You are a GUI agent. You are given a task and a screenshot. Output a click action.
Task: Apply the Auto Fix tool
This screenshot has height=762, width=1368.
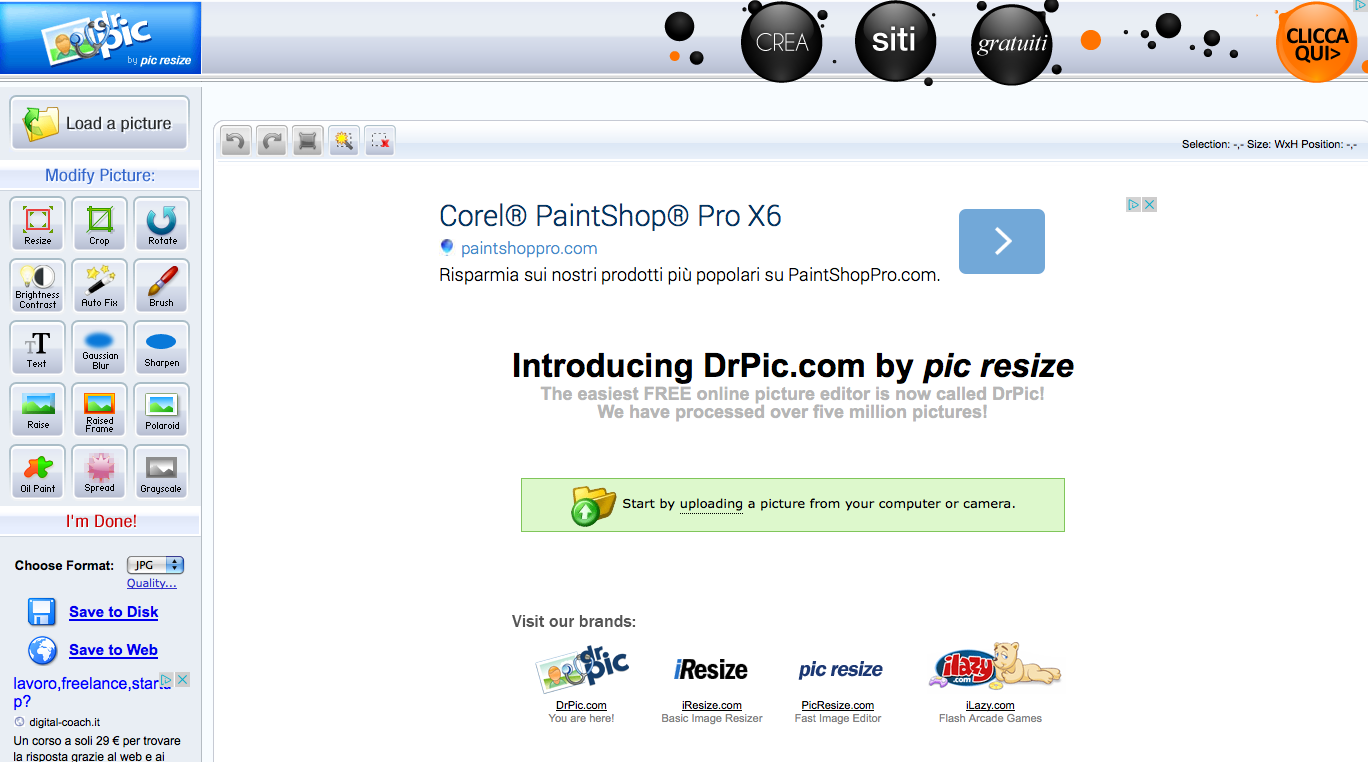(100, 285)
